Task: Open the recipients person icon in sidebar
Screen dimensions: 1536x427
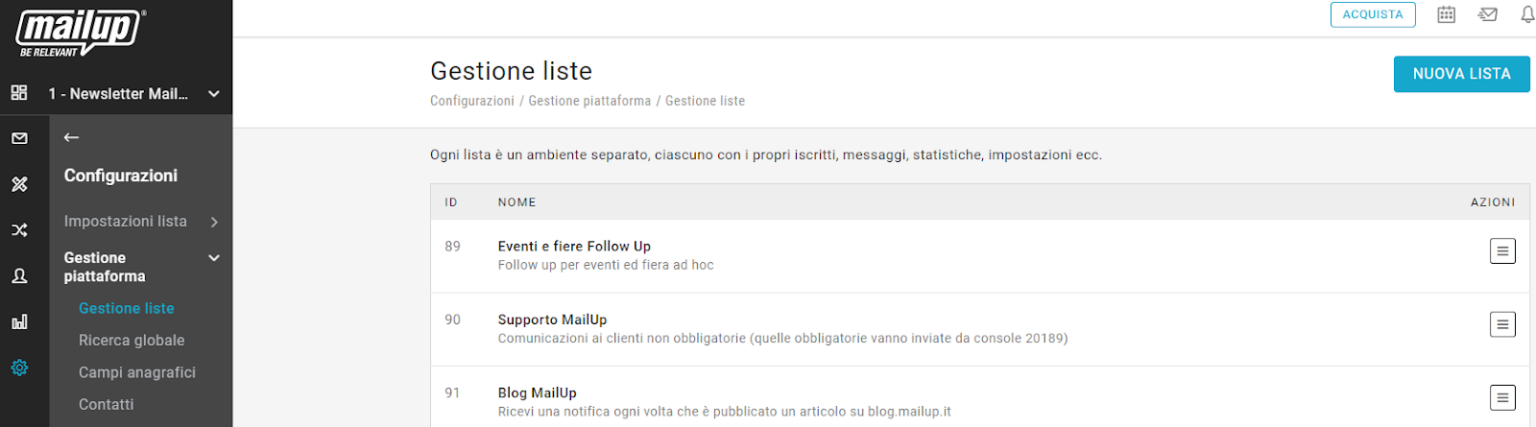Action: pyautogui.click(x=19, y=276)
